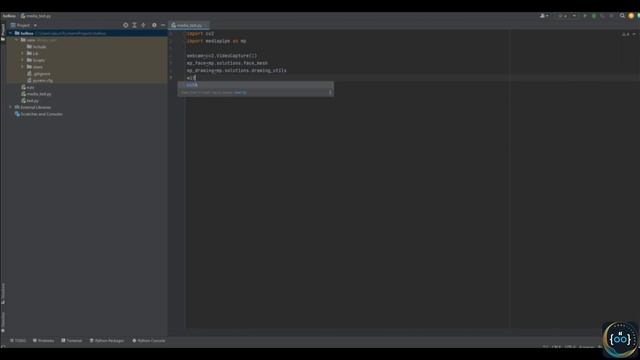Open the Python Packages tab

point(107,340)
